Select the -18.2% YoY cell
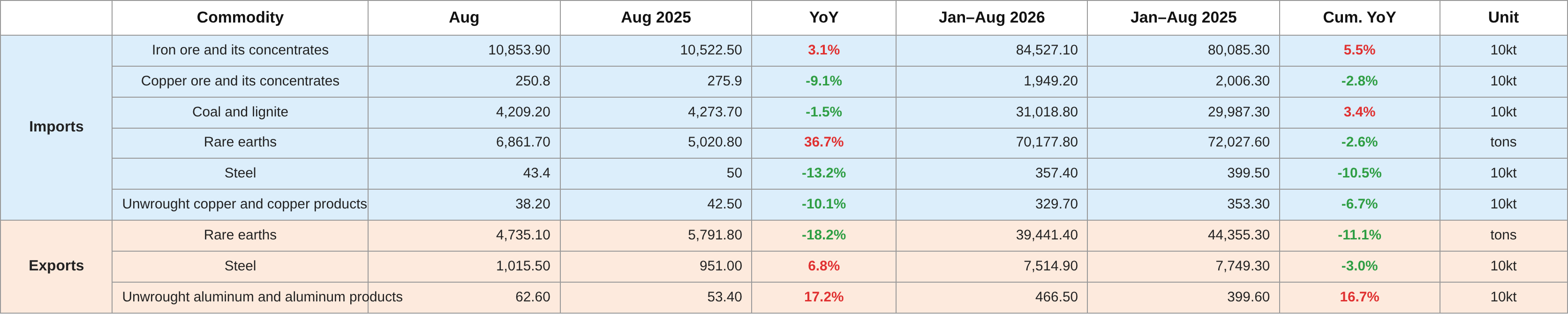 pyautogui.click(x=823, y=236)
